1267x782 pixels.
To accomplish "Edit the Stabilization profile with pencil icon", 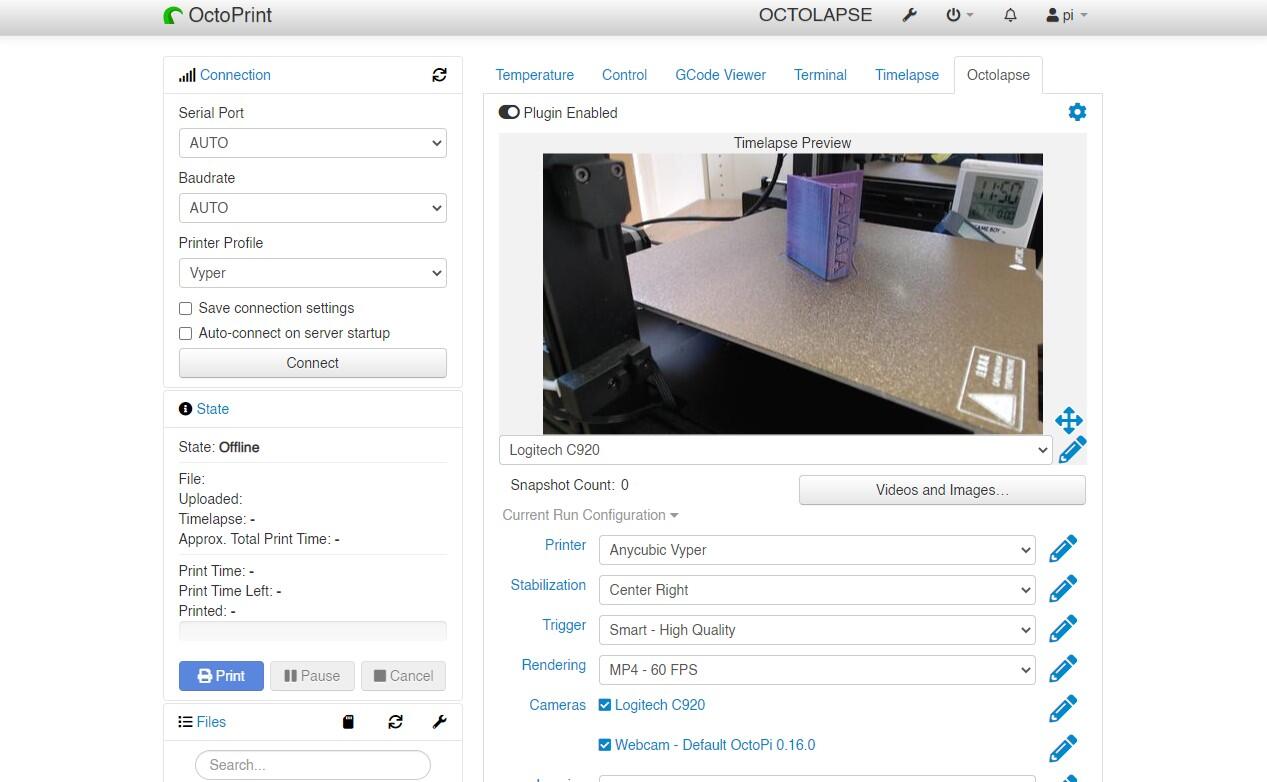I will (x=1062, y=589).
